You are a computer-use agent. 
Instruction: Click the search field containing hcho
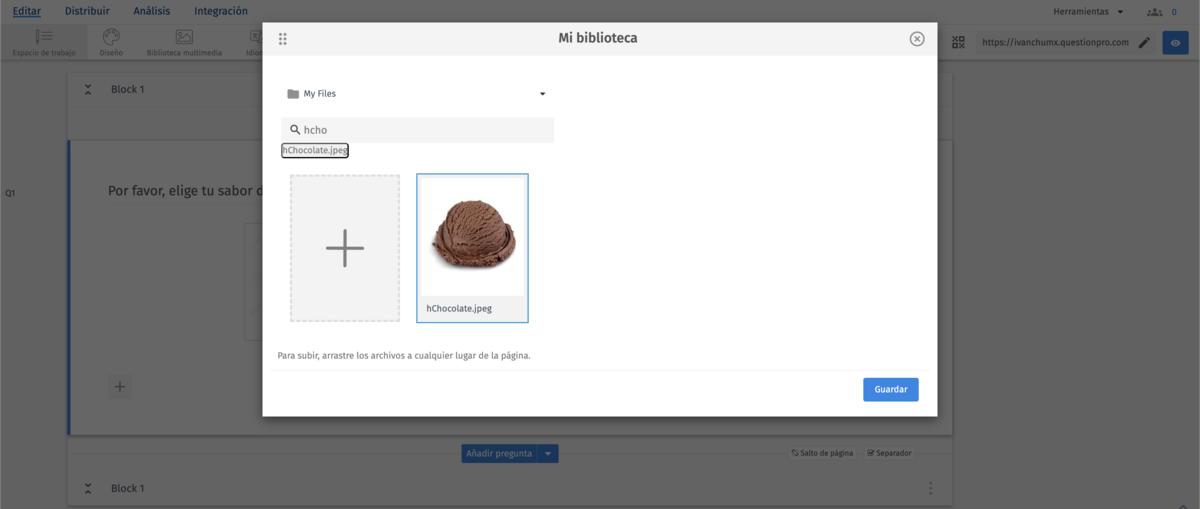coord(417,130)
